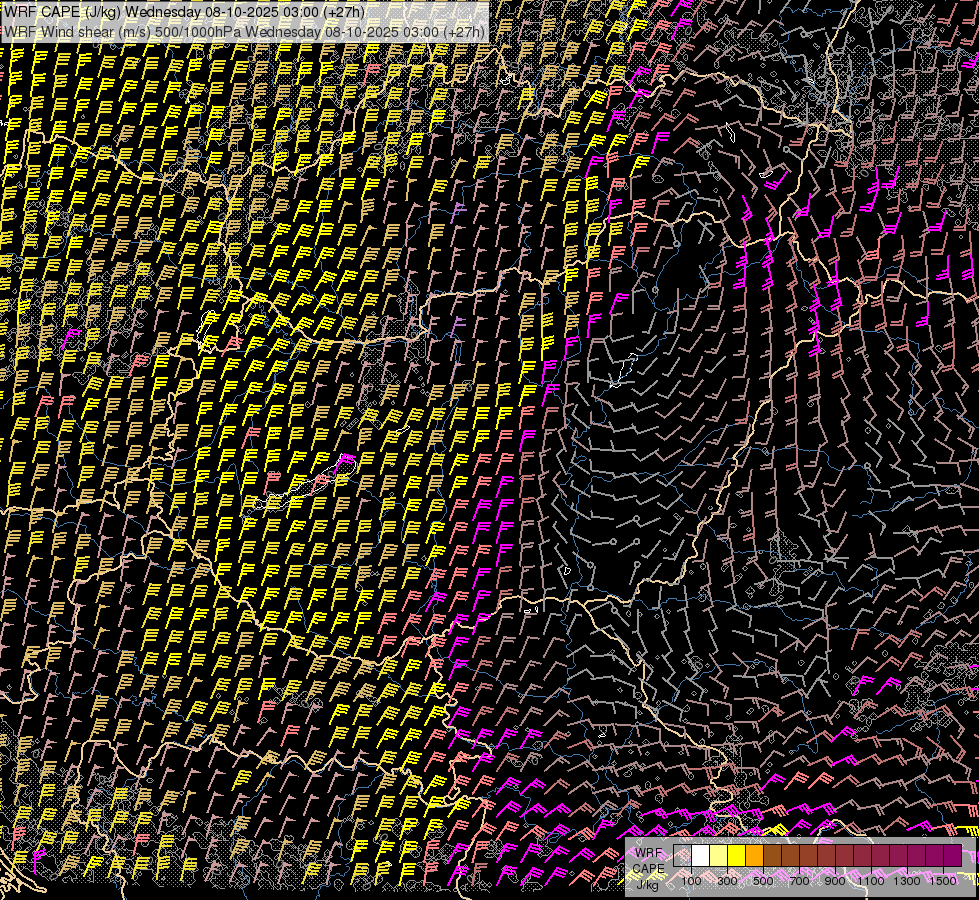This screenshot has width=979, height=900.
Task: Click the 100 tick label on the legend
Action: pyautogui.click(x=691, y=881)
